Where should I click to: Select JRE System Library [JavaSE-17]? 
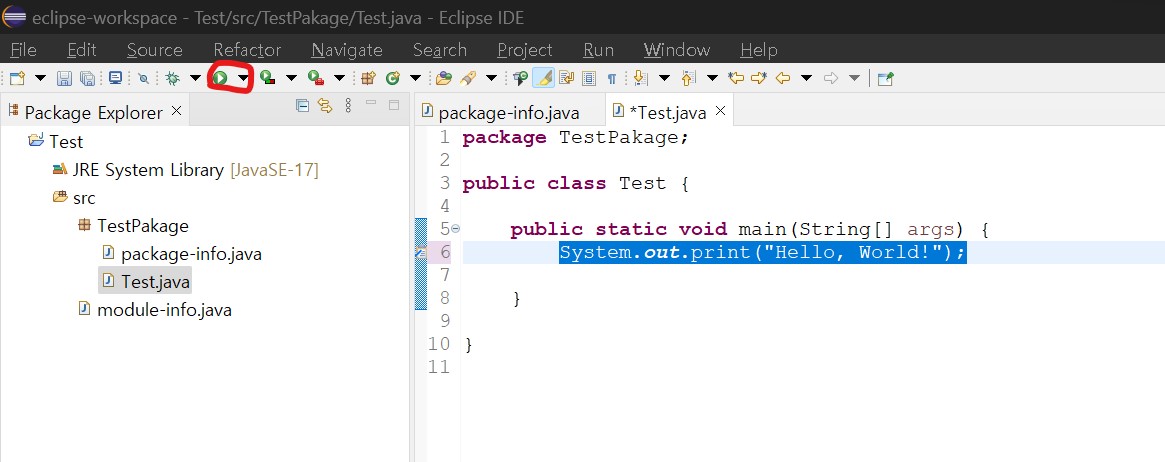tap(195, 170)
